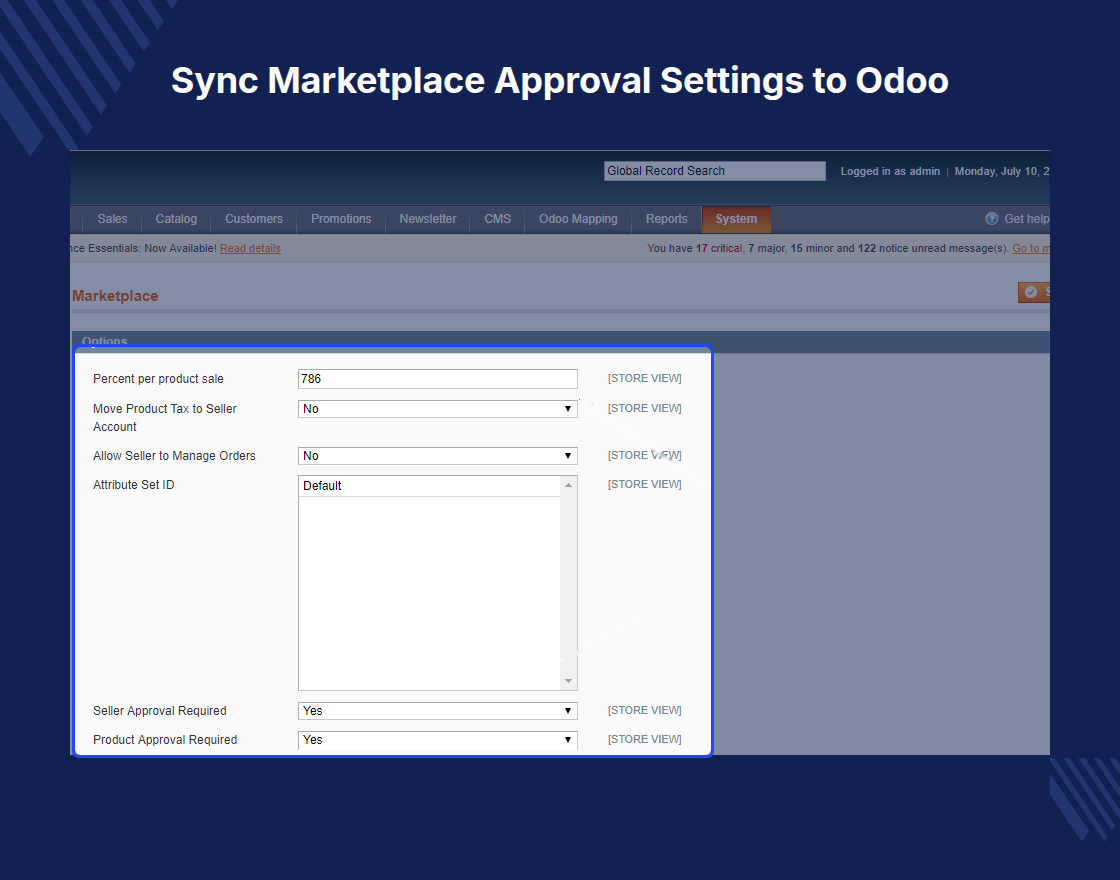
Task: Focus the Global Record Search field
Action: click(x=714, y=171)
